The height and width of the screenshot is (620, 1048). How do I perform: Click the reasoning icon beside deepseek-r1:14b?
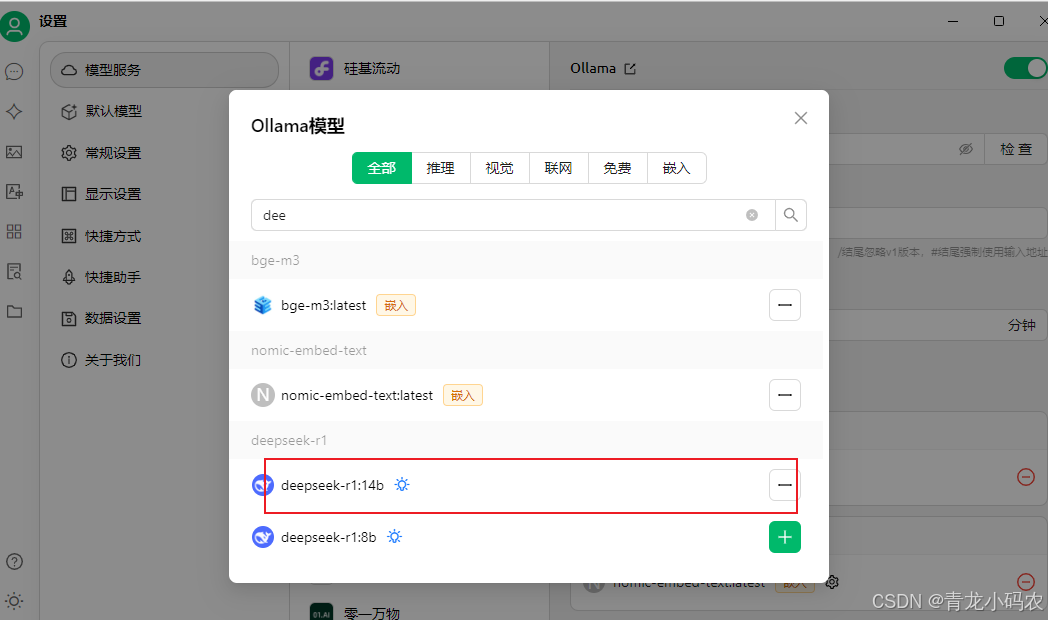pyautogui.click(x=402, y=485)
